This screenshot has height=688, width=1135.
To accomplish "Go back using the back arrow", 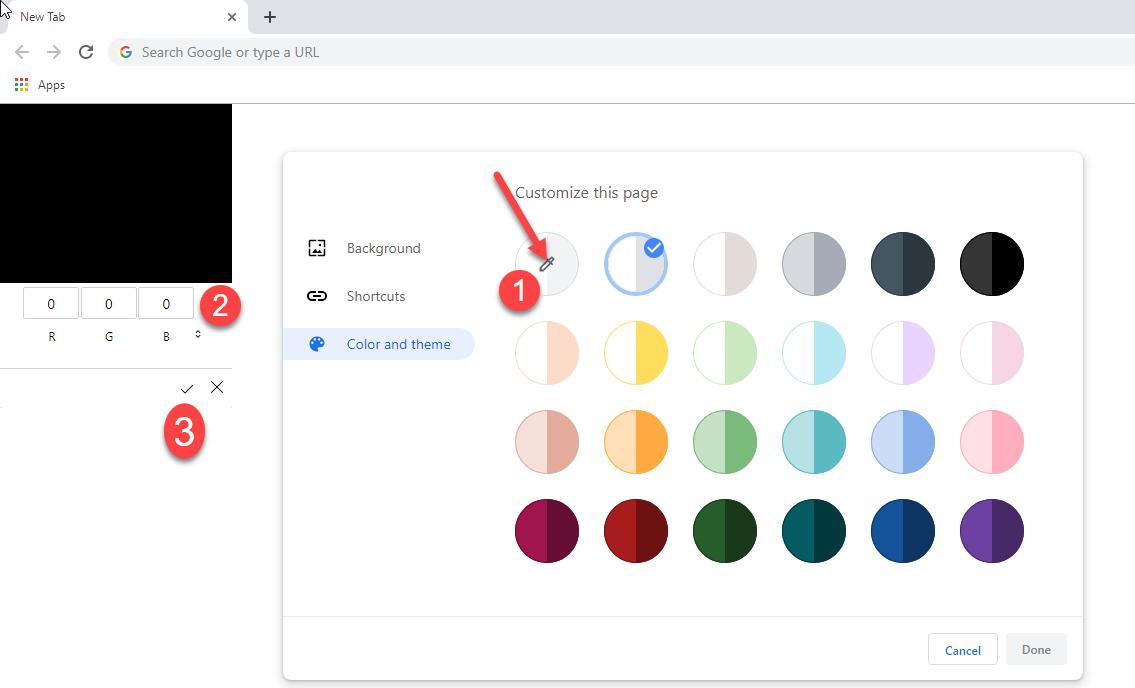I will (22, 52).
